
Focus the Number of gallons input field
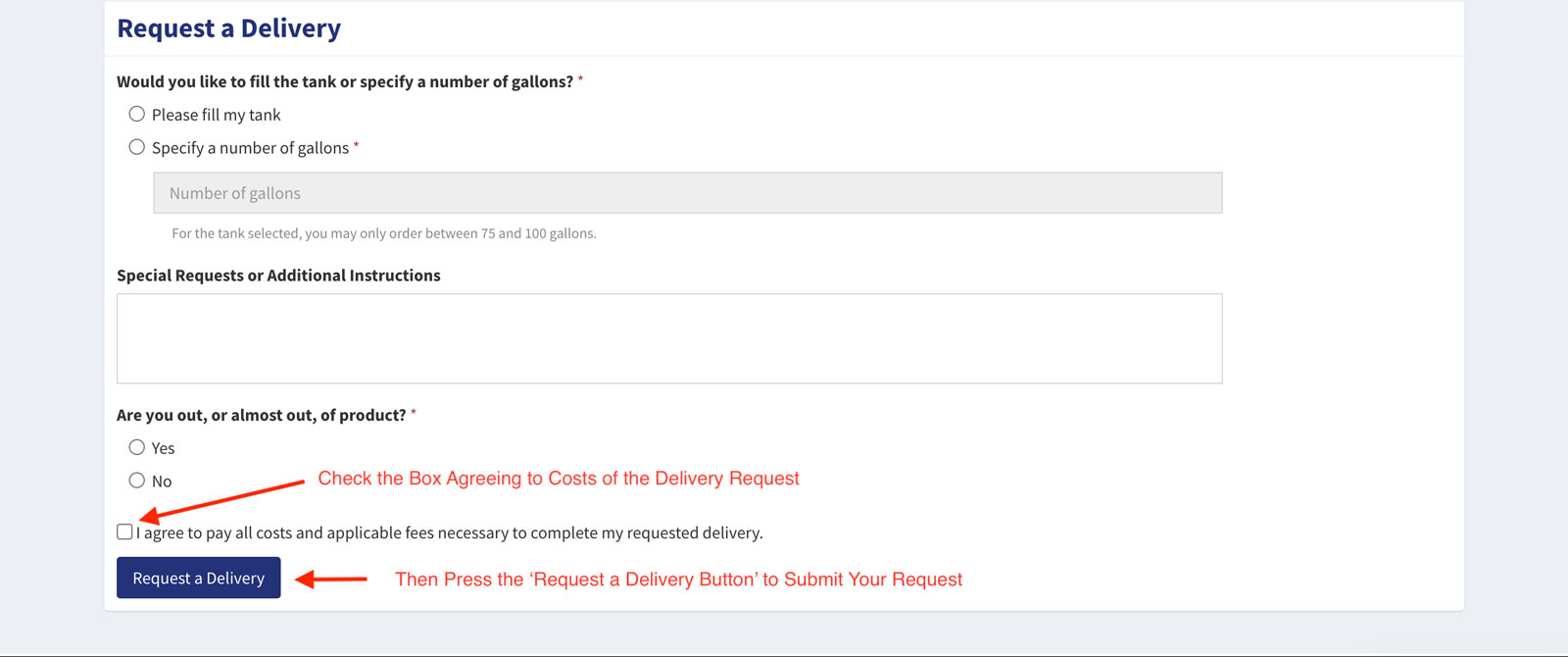[x=688, y=193]
